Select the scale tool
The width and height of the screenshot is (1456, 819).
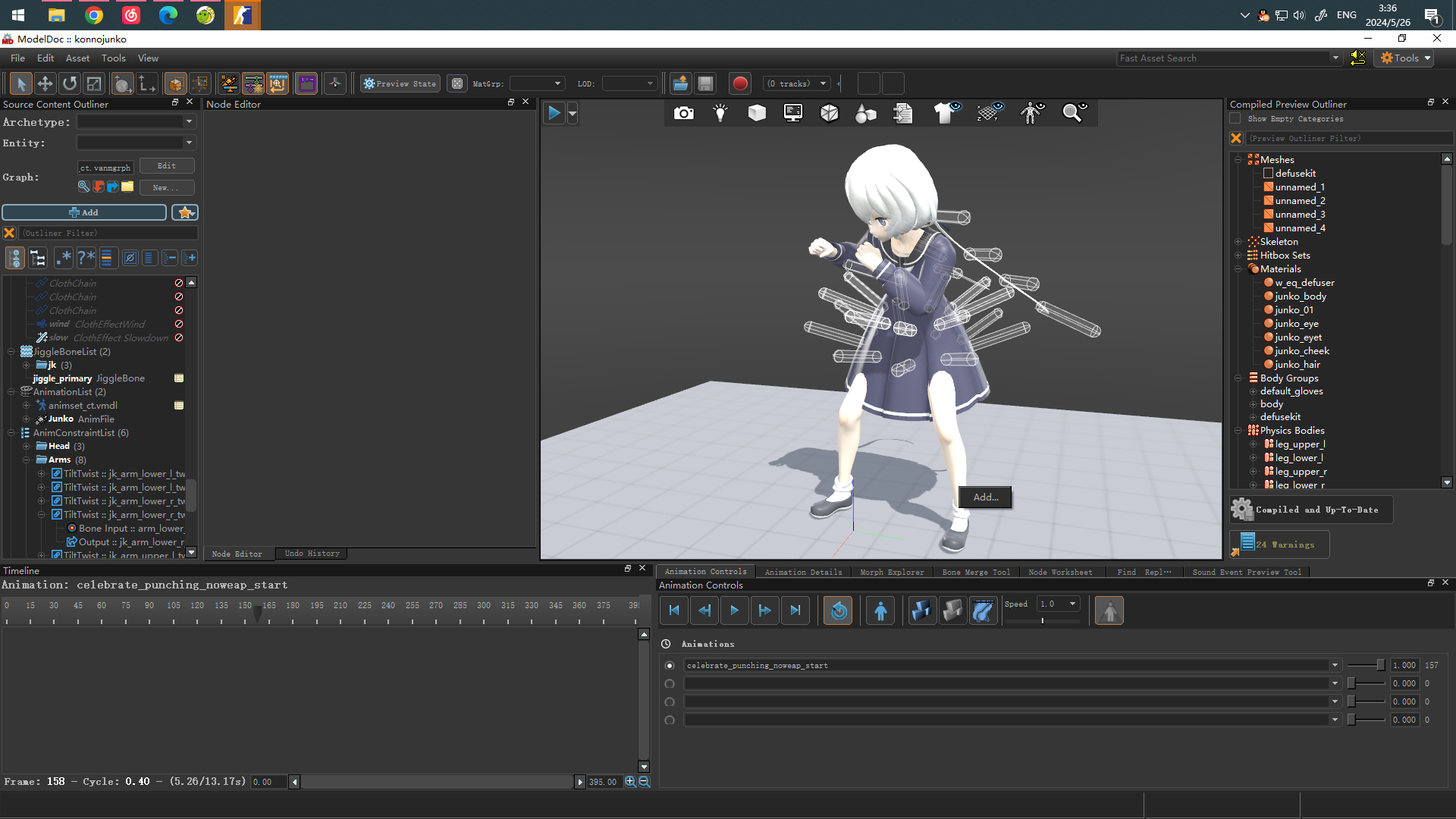pos(94,83)
